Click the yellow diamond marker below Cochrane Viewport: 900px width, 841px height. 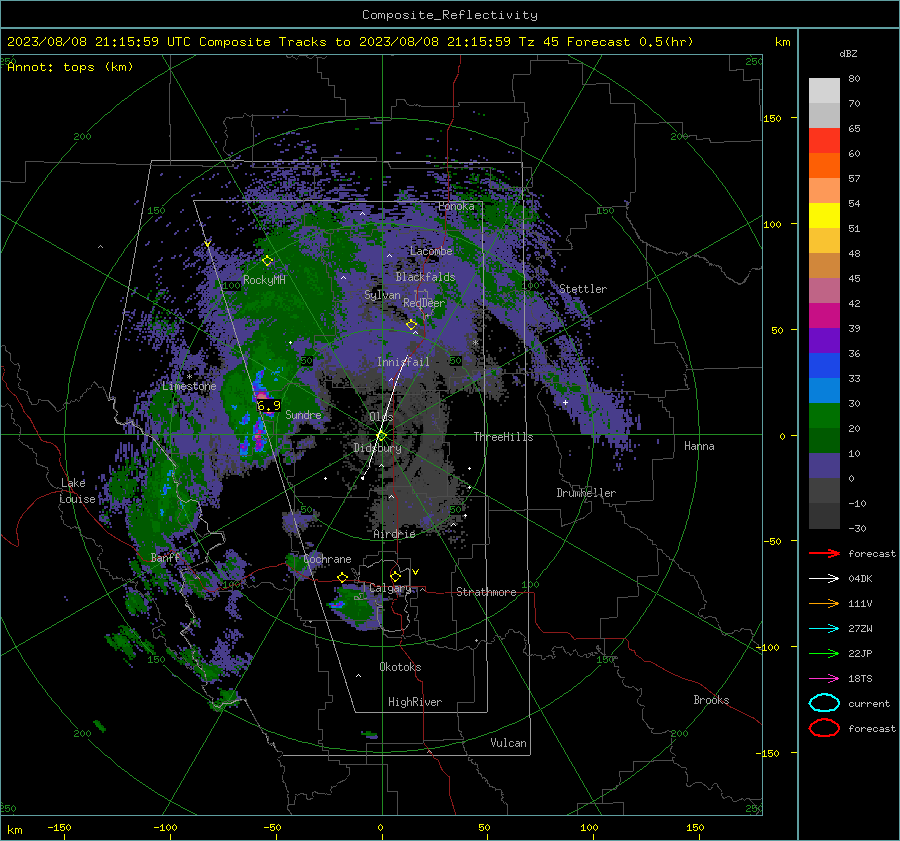pos(343,577)
